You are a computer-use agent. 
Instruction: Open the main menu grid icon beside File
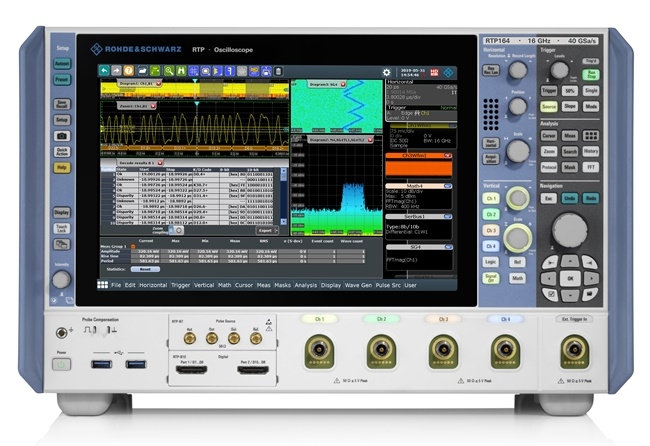pyautogui.click(x=101, y=285)
